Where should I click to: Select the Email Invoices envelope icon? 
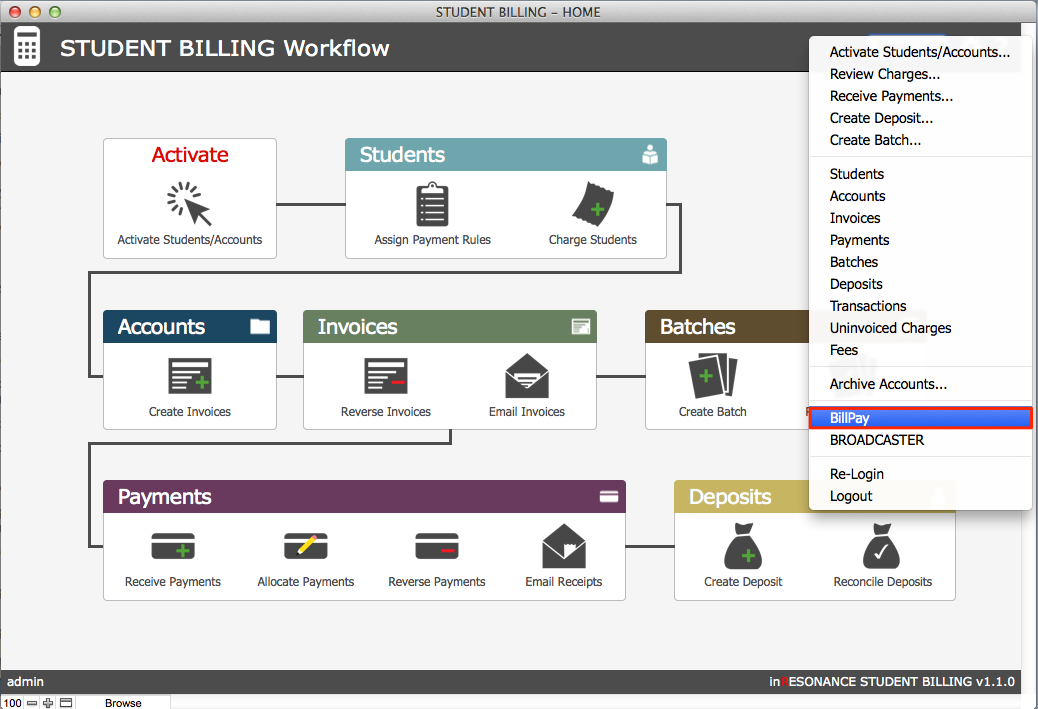(x=526, y=376)
